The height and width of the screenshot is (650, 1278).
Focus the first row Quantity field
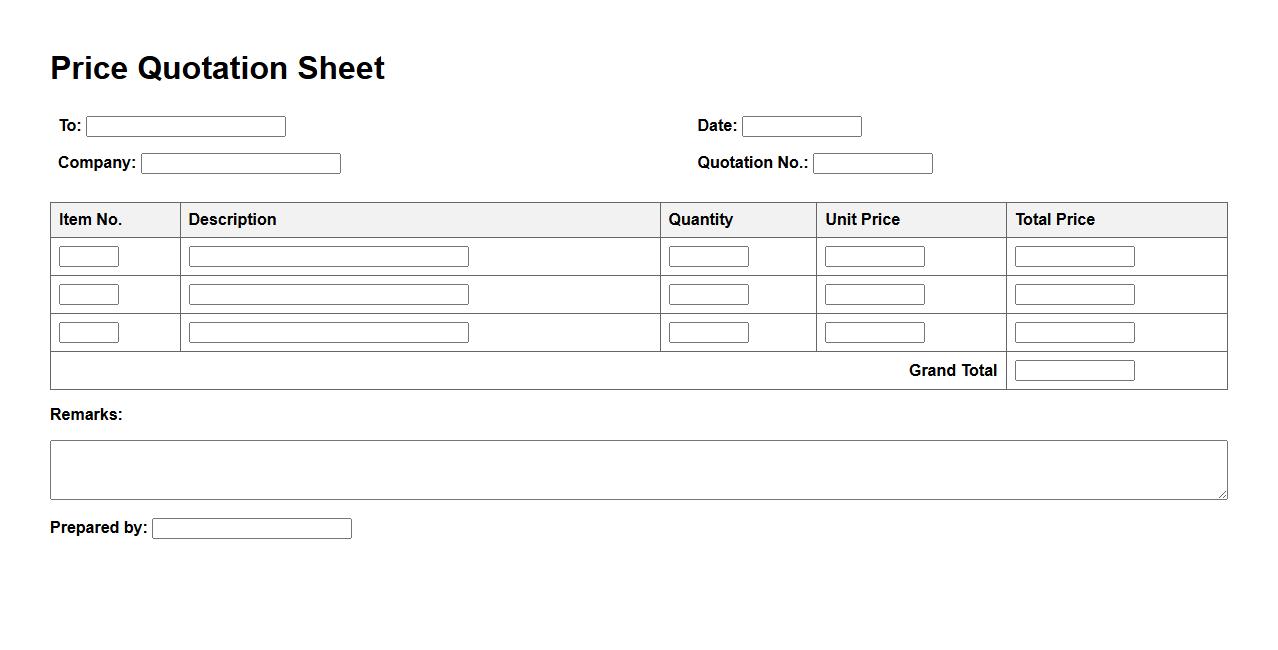click(x=708, y=257)
